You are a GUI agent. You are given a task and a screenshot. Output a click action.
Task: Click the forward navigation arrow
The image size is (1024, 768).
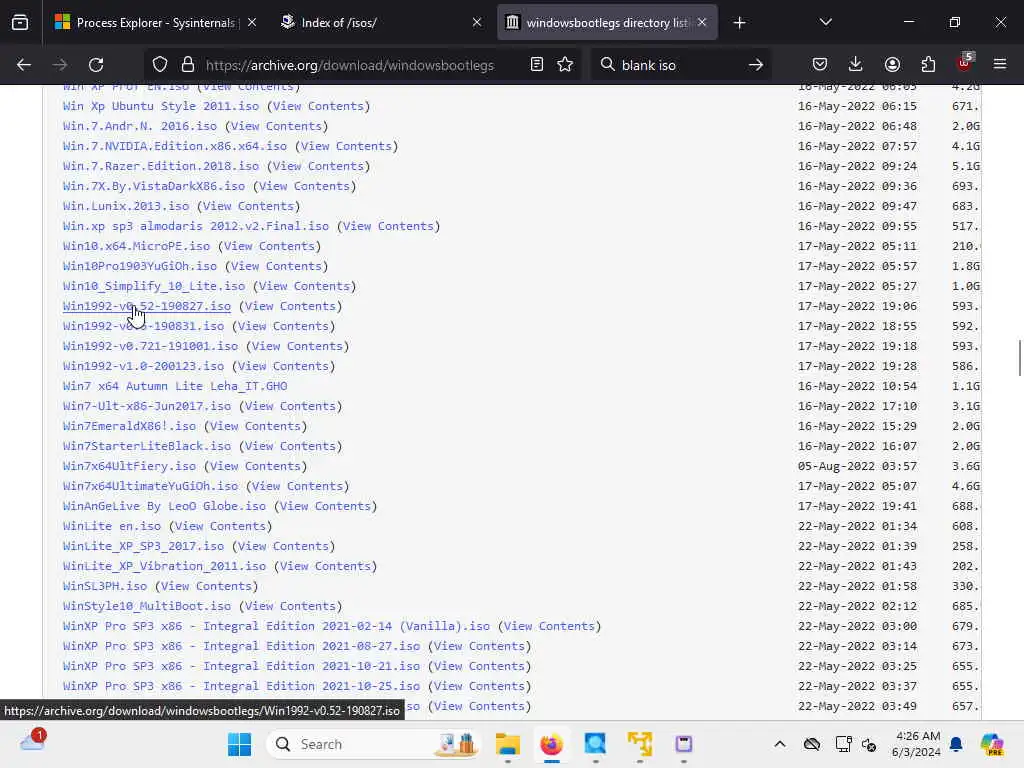click(60, 65)
